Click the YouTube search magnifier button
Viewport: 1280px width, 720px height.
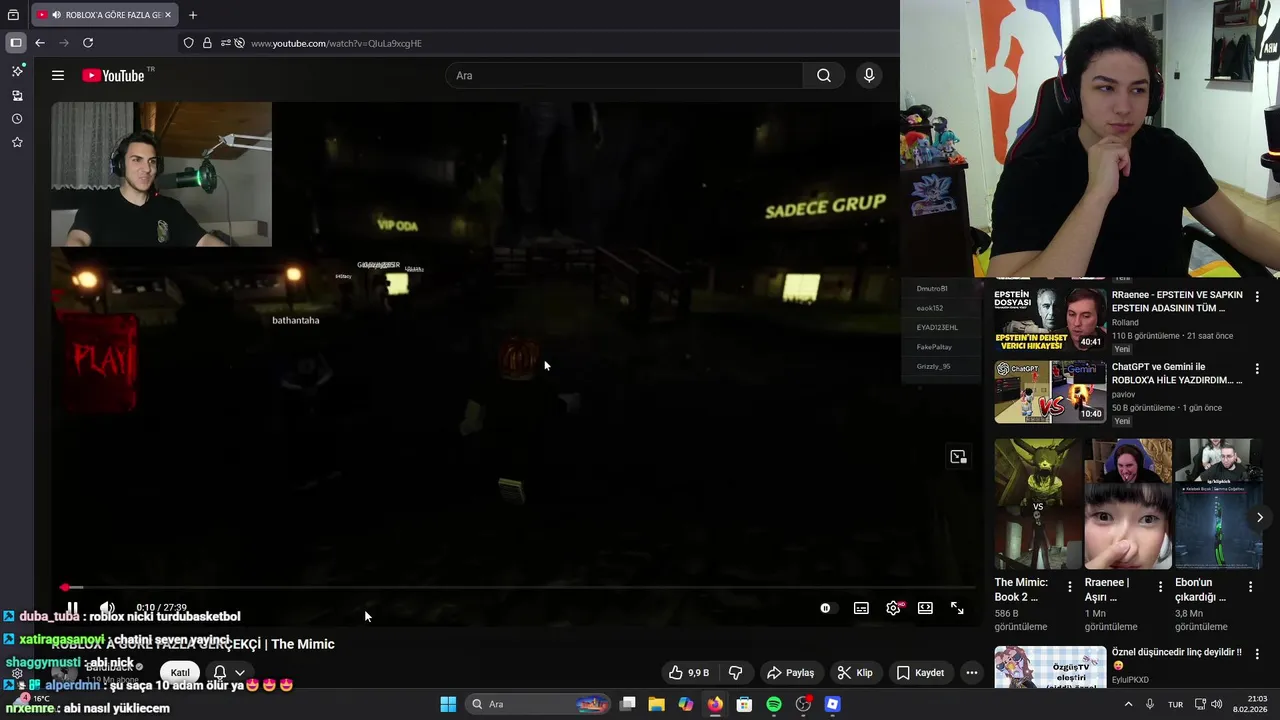[x=823, y=75]
